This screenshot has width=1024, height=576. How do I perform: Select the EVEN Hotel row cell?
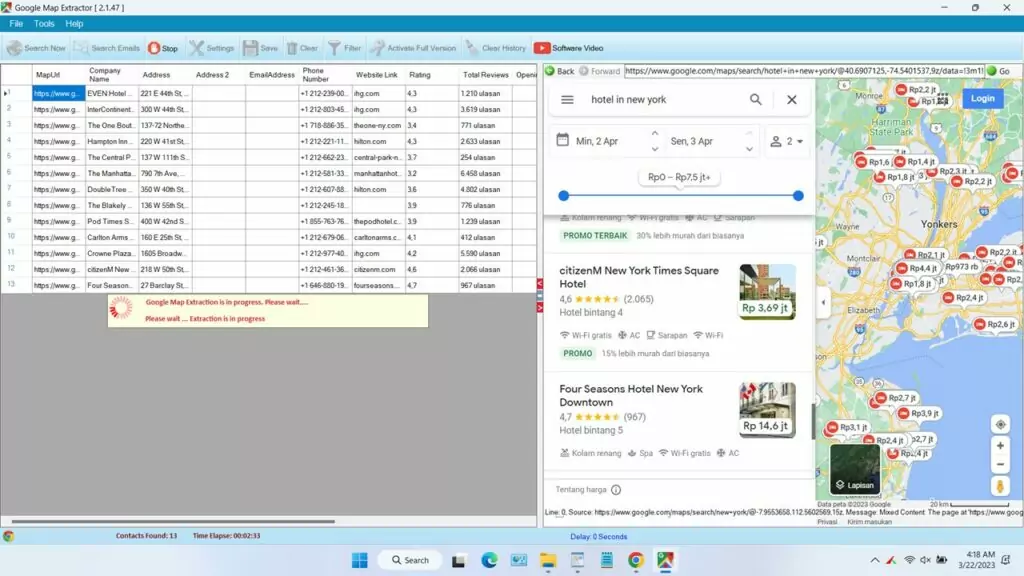coord(111,93)
